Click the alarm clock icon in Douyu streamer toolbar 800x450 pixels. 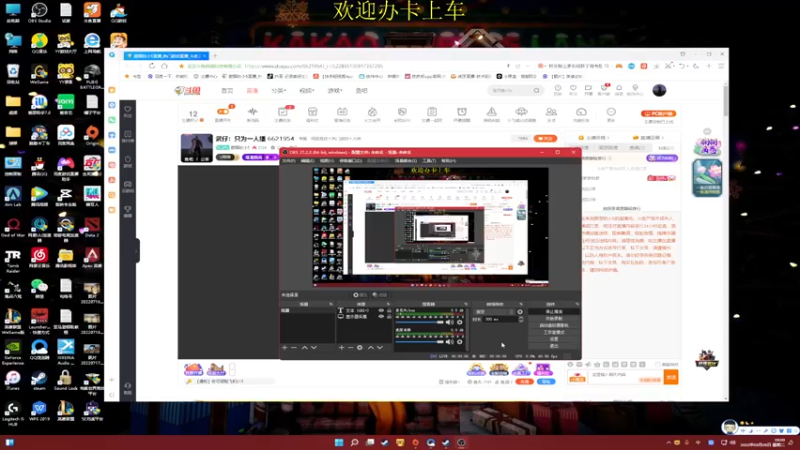462,111
